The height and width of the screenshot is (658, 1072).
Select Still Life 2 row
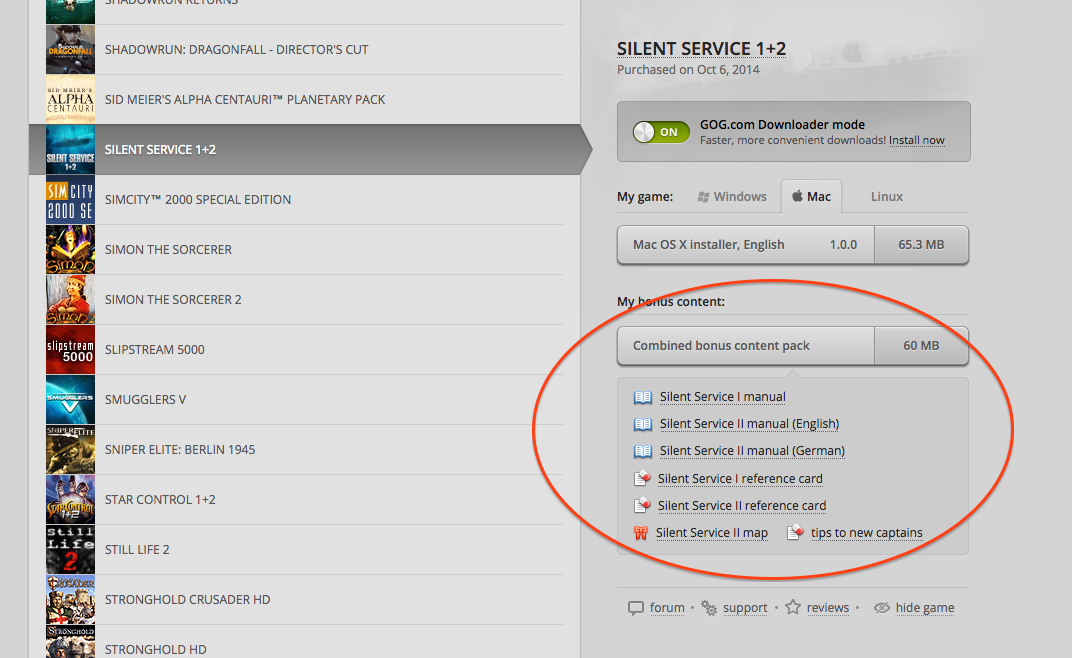click(305, 549)
